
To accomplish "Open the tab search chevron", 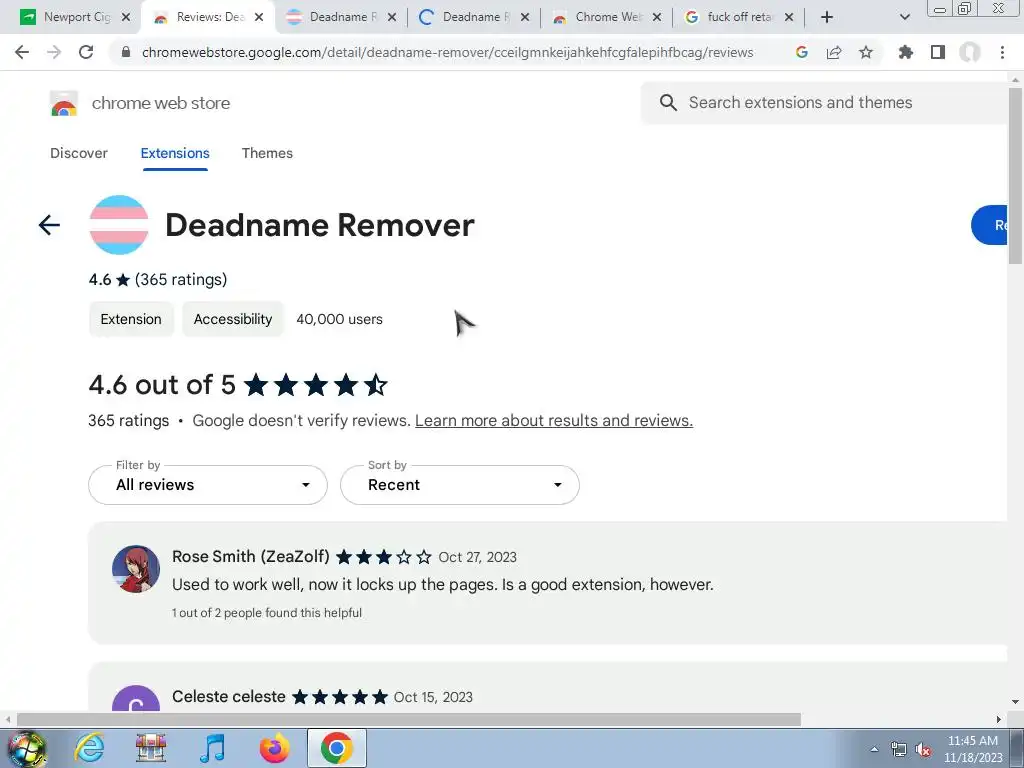I will (x=904, y=17).
